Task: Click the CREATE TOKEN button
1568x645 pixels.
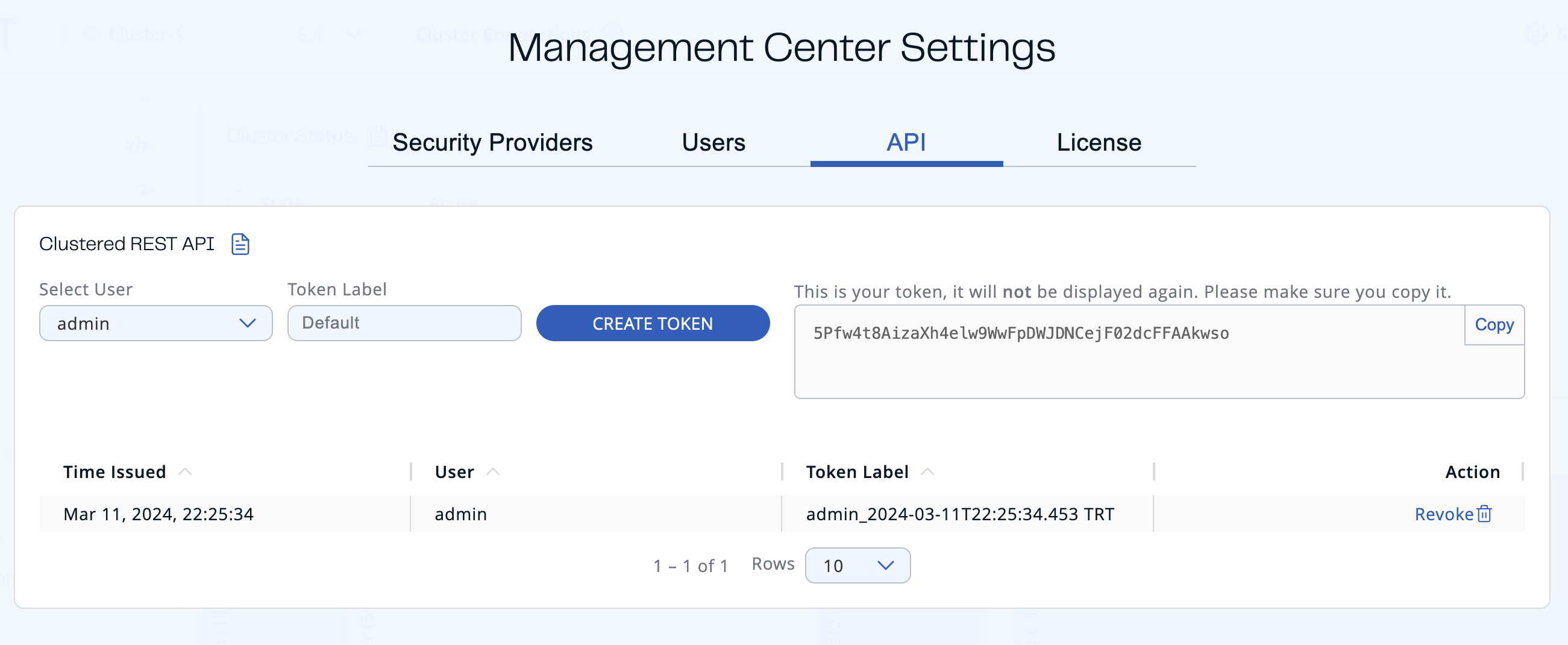Action: coord(653,324)
